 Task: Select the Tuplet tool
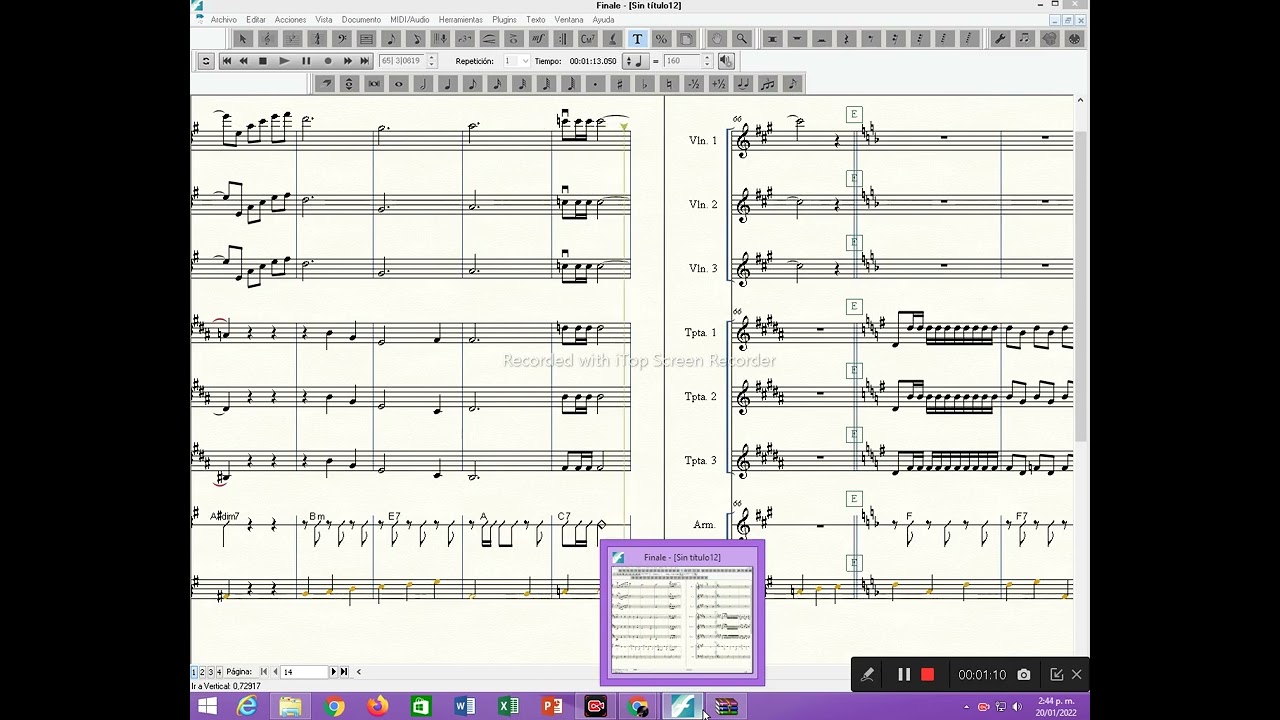[465, 39]
